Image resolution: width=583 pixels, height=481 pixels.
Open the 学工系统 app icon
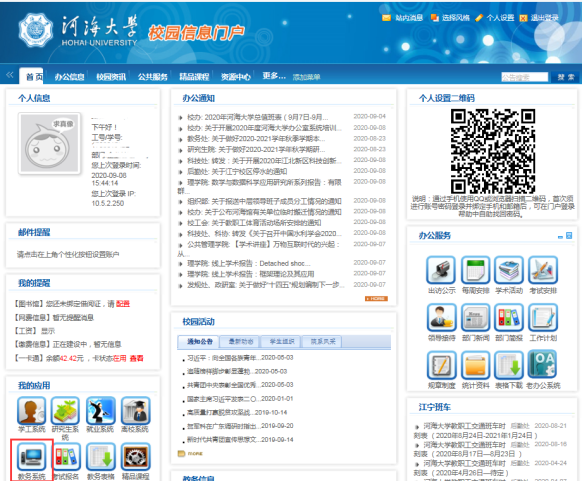pyautogui.click(x=32, y=411)
